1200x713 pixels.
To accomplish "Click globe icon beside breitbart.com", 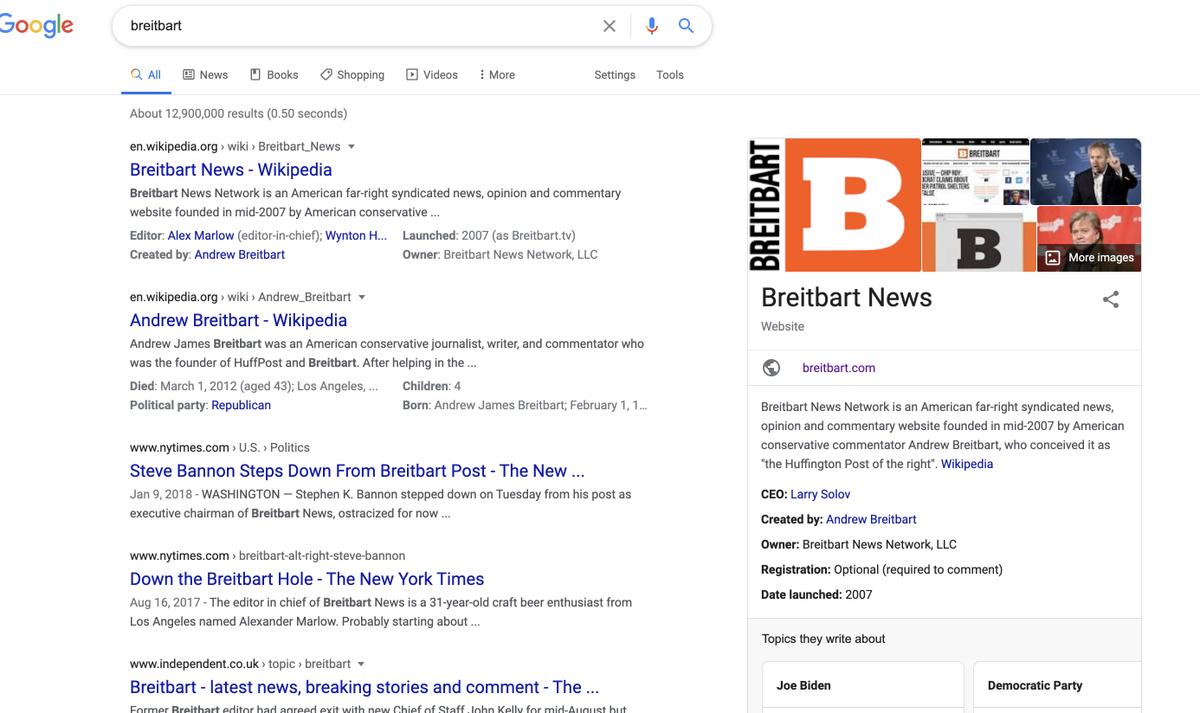I will (x=771, y=368).
